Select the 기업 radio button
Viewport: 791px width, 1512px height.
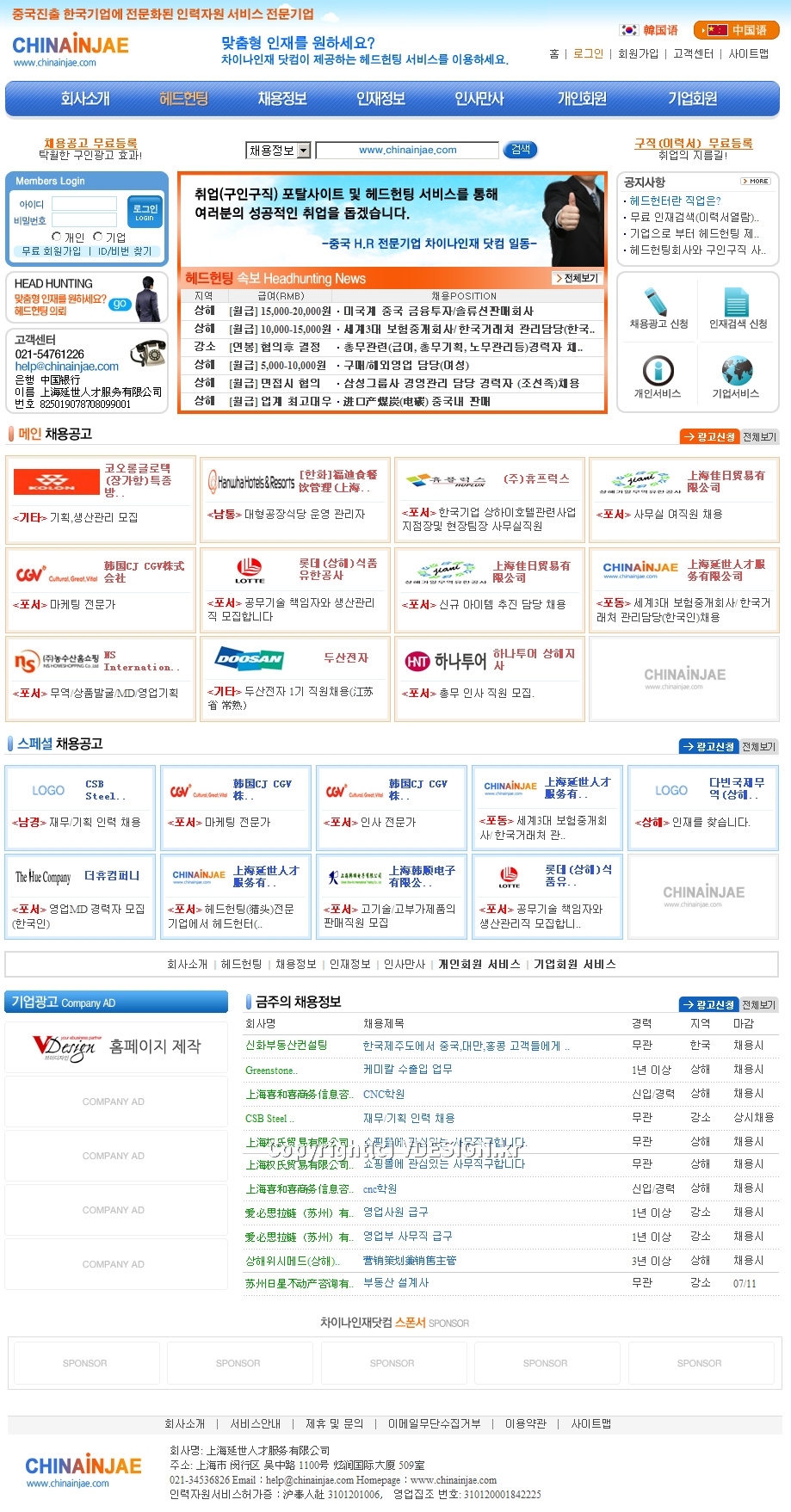tap(97, 237)
